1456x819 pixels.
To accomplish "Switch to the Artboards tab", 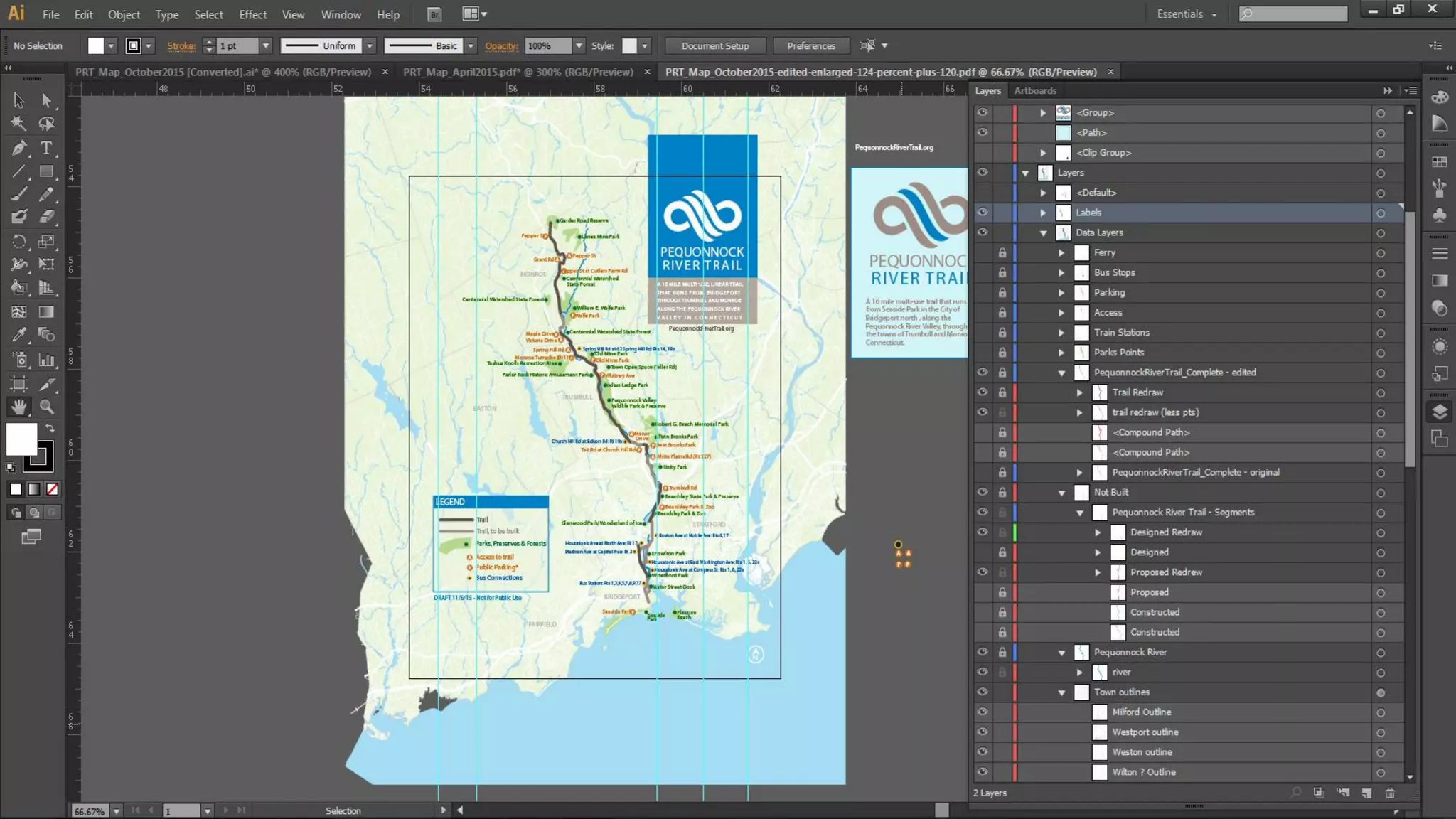I will (x=1034, y=90).
